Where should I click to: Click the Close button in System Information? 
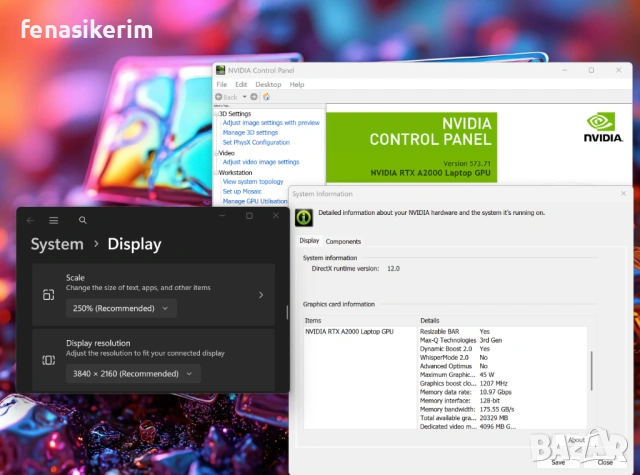(x=605, y=462)
